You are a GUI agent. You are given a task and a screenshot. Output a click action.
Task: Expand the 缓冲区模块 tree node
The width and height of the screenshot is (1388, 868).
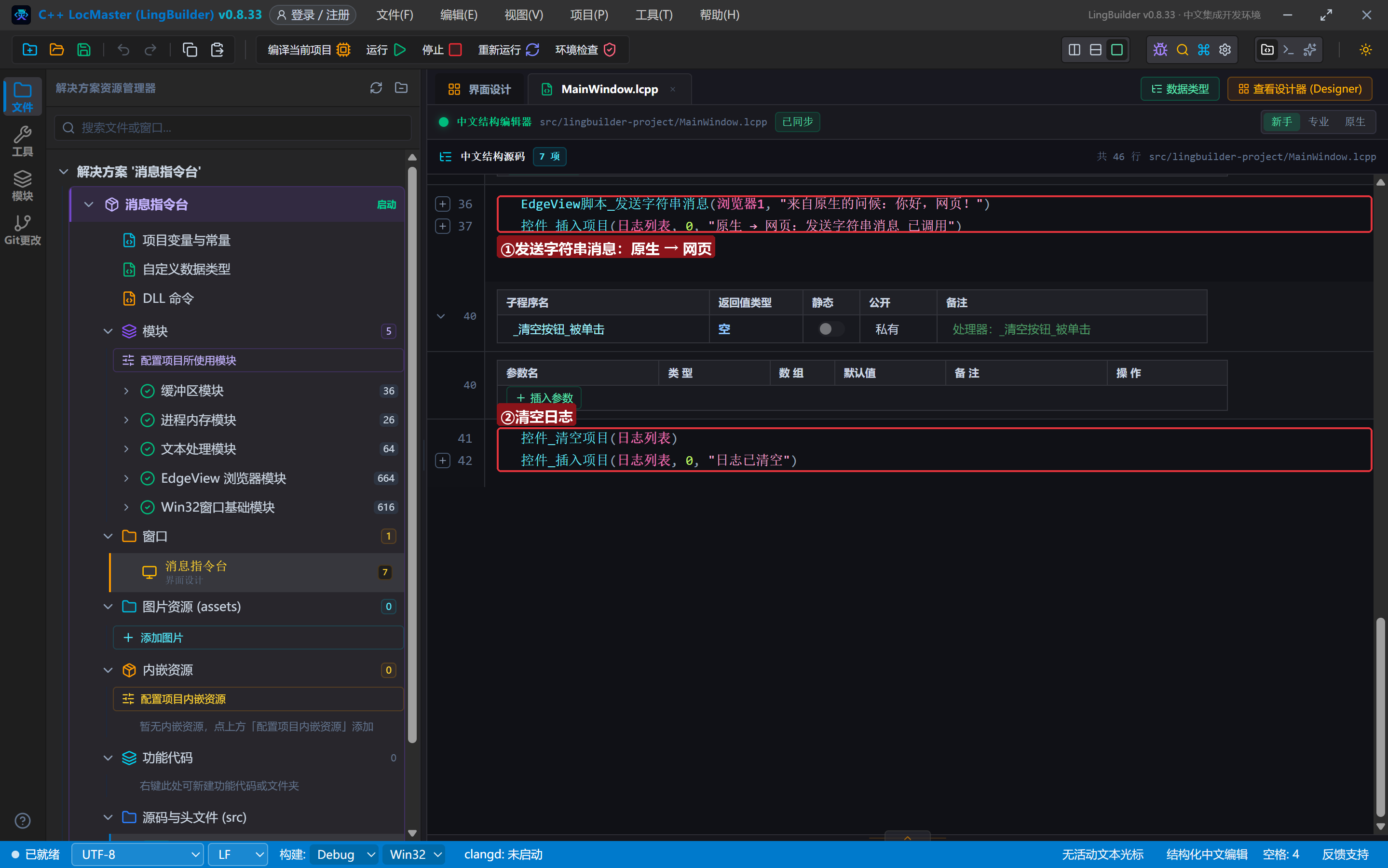tap(126, 391)
